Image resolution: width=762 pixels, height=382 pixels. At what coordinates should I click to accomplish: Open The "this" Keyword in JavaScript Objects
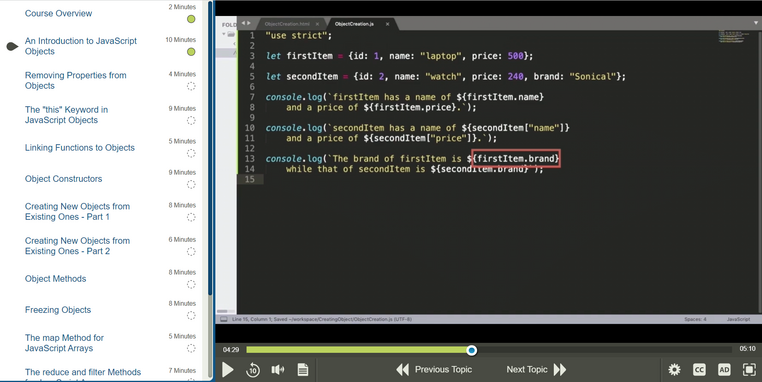pos(66,115)
